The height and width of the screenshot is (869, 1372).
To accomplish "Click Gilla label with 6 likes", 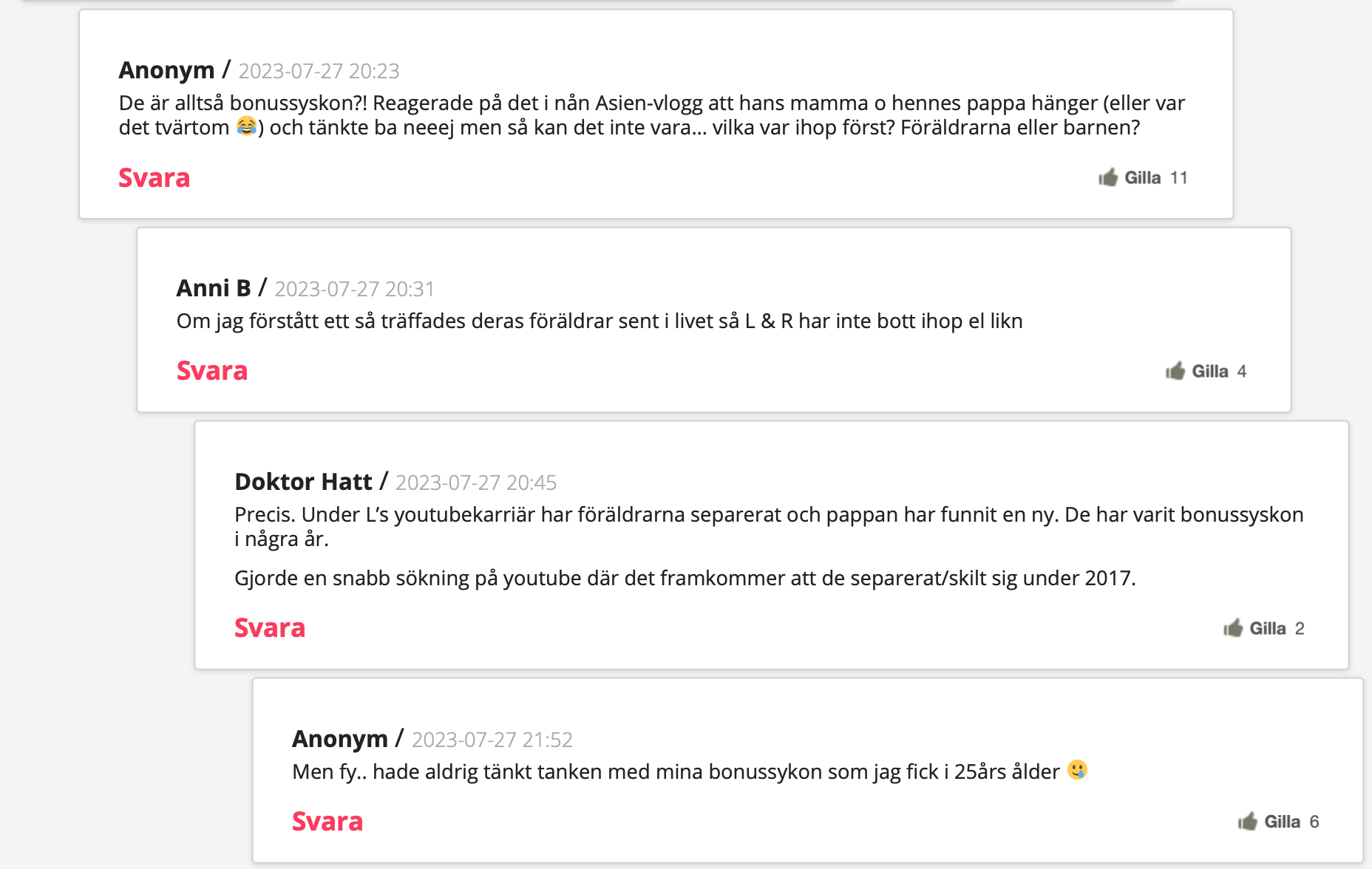I will (x=1283, y=822).
